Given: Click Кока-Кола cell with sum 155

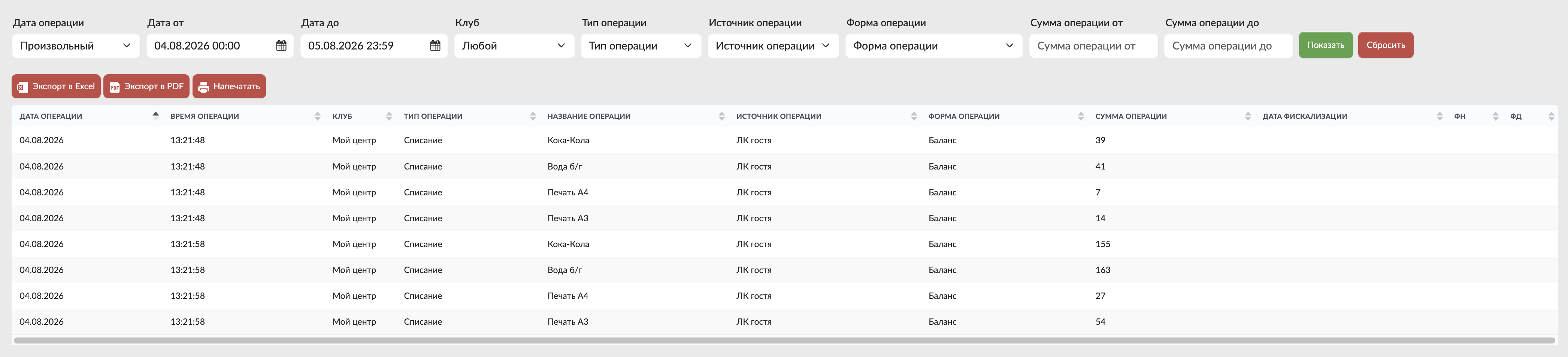Looking at the screenshot, I should click(x=568, y=244).
